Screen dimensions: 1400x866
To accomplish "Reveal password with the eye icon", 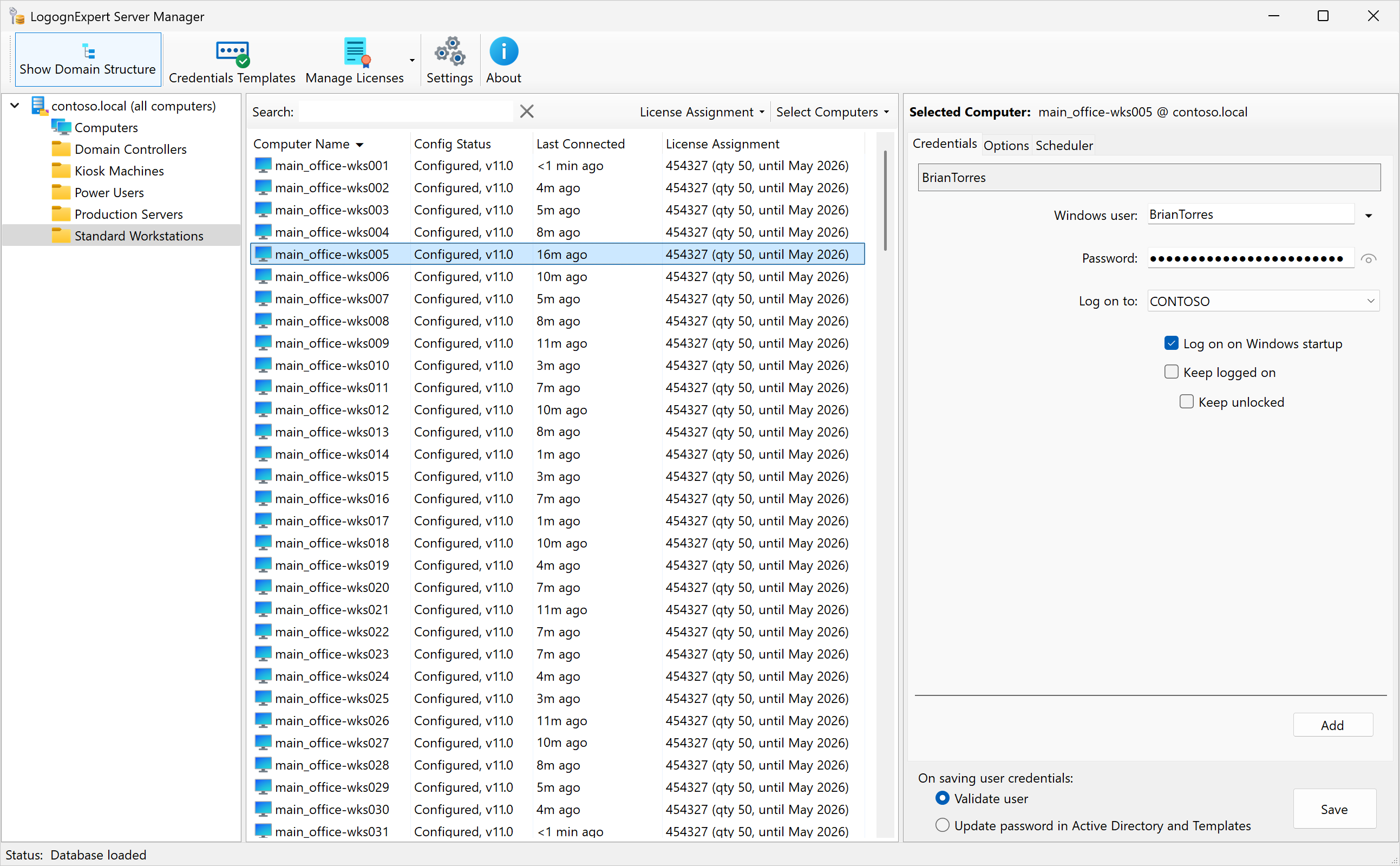I will pyautogui.click(x=1369, y=259).
